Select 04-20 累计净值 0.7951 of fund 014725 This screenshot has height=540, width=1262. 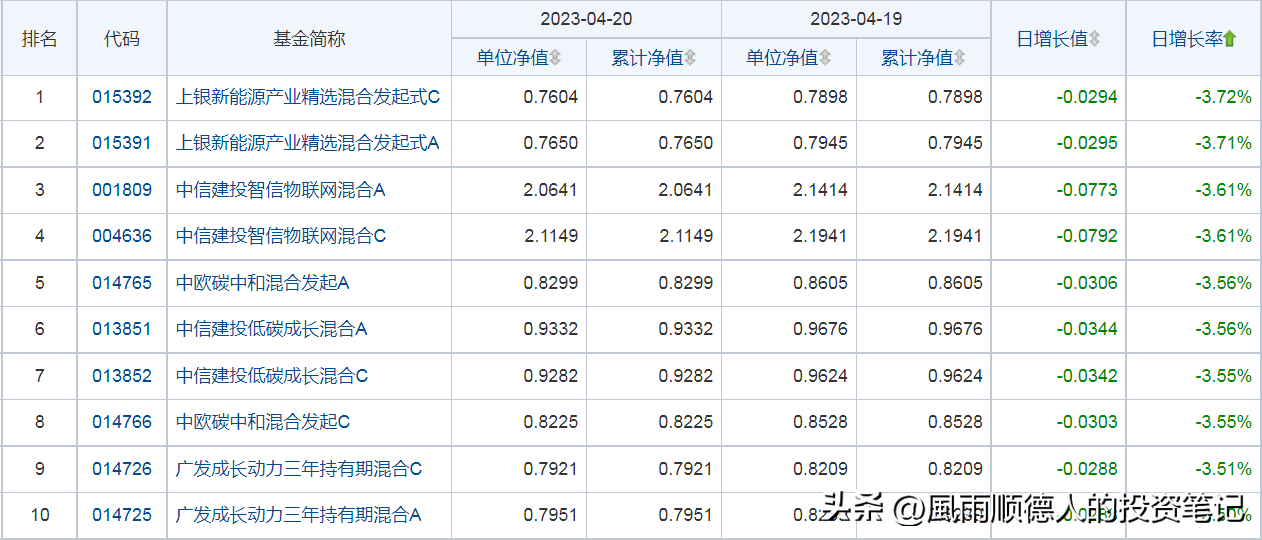(x=686, y=515)
